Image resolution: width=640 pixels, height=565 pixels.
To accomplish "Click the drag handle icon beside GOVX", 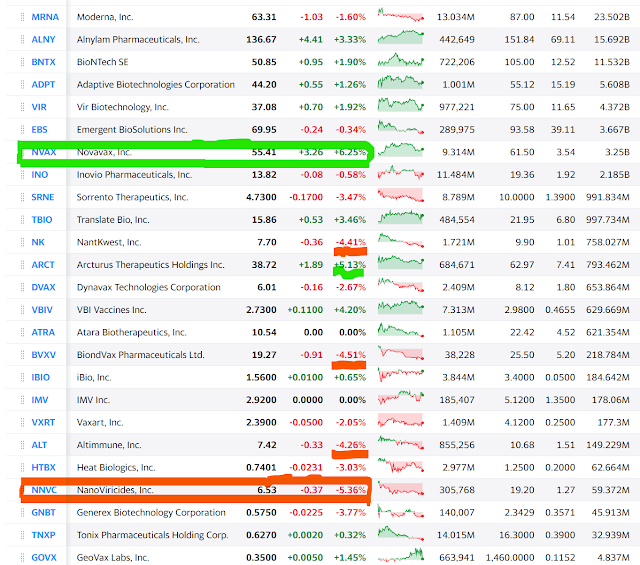I will [x=22, y=558].
